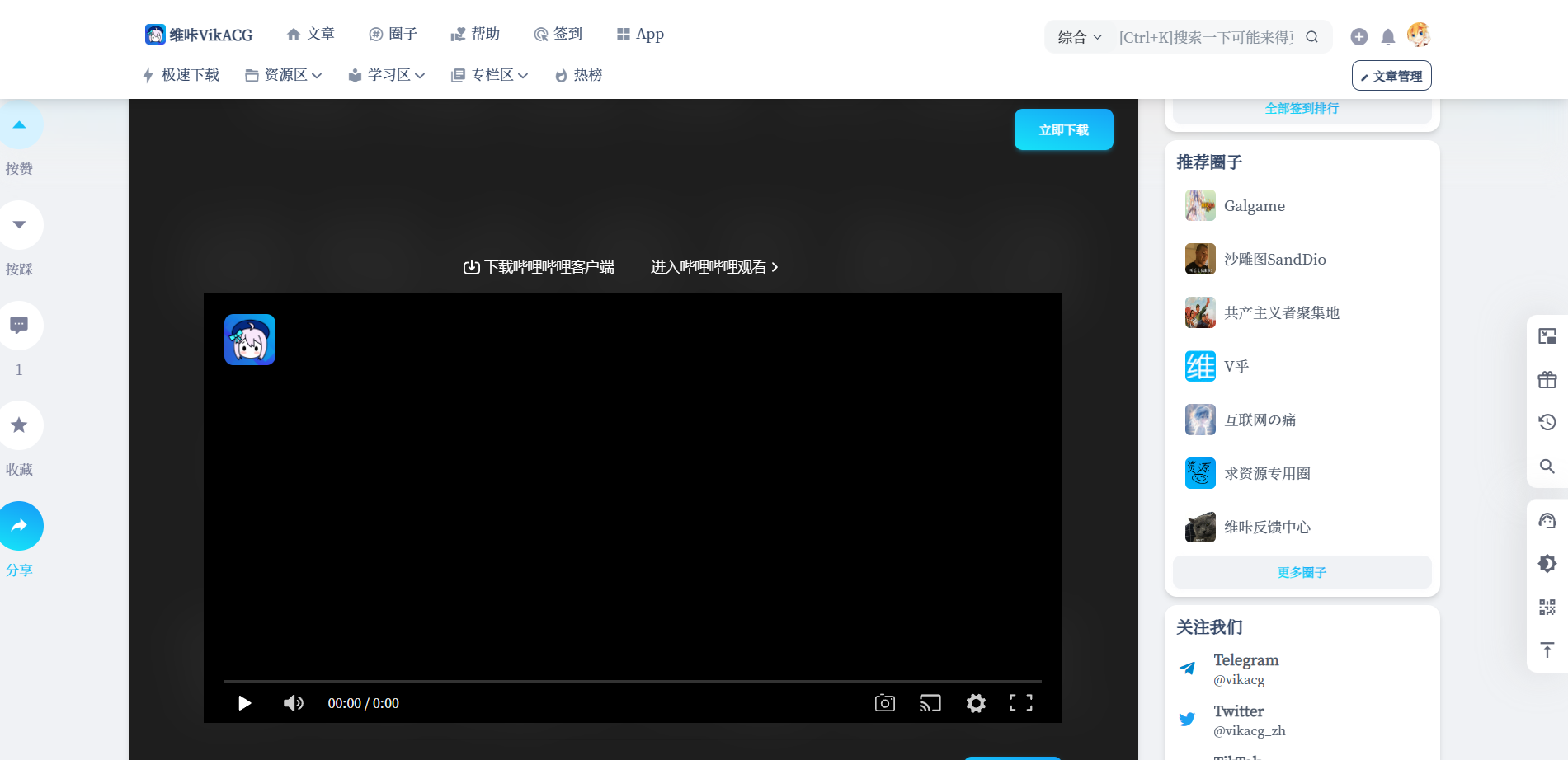The image size is (1568, 760).
Task: Toggle dark mode with the moon-sun icon
Action: 1547,563
